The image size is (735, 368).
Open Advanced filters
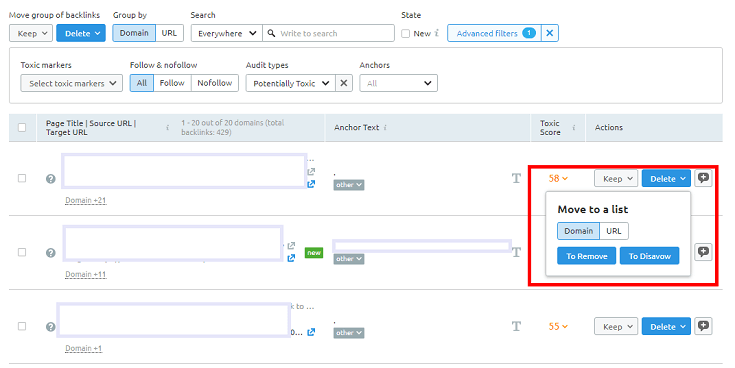click(x=495, y=33)
